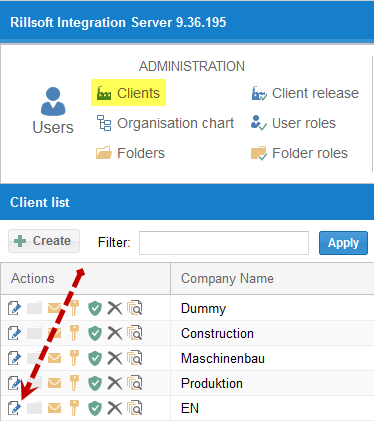Select the Construction company name cell

(x=272, y=333)
